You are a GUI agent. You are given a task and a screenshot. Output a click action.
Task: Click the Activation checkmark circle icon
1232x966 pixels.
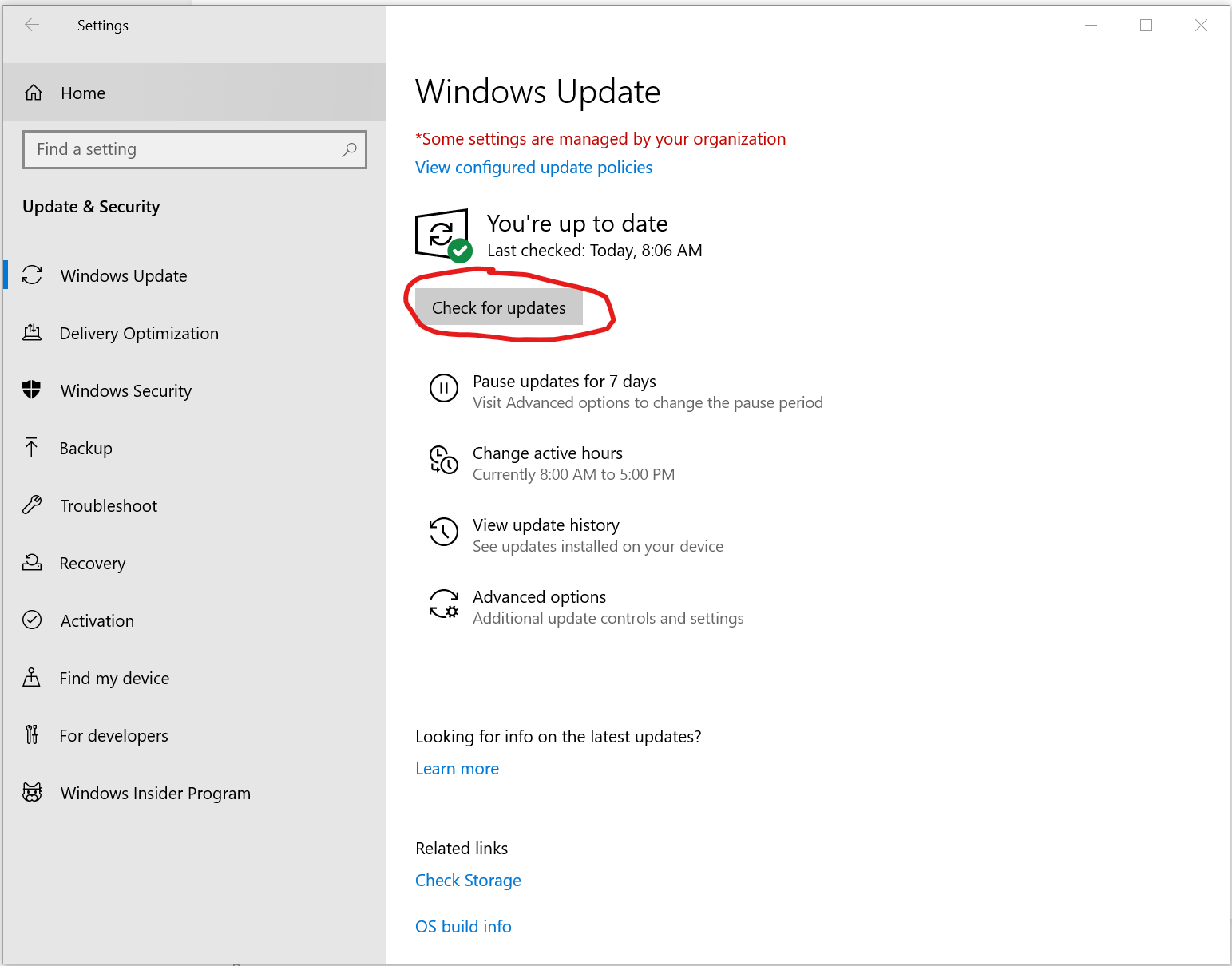[x=32, y=620]
